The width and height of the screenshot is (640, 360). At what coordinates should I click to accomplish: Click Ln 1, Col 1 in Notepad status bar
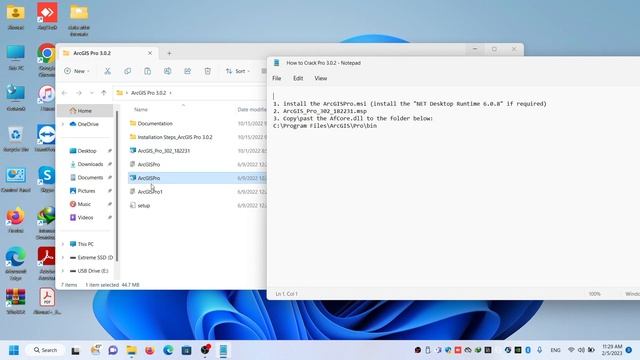click(286, 294)
